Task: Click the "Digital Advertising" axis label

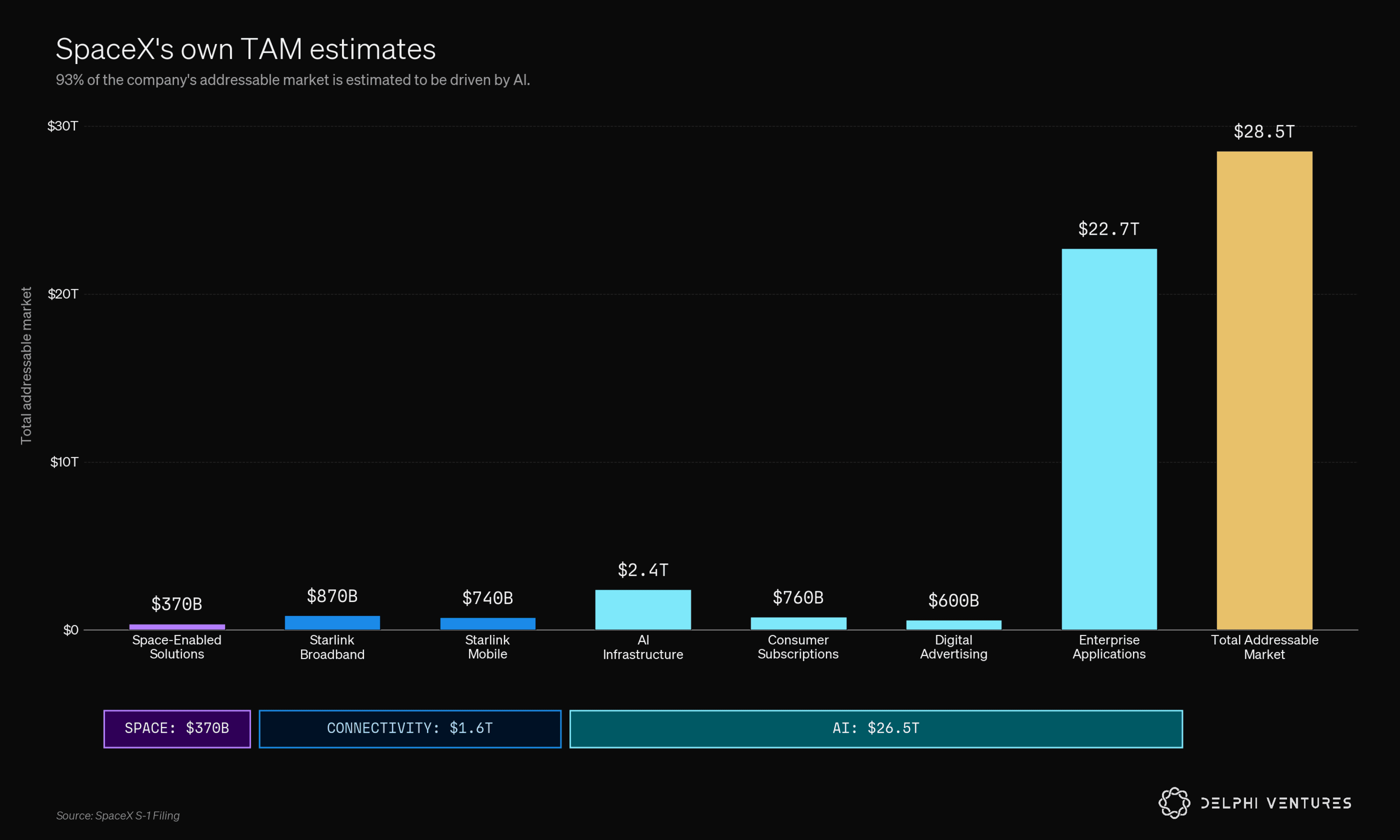Action: pos(953,647)
